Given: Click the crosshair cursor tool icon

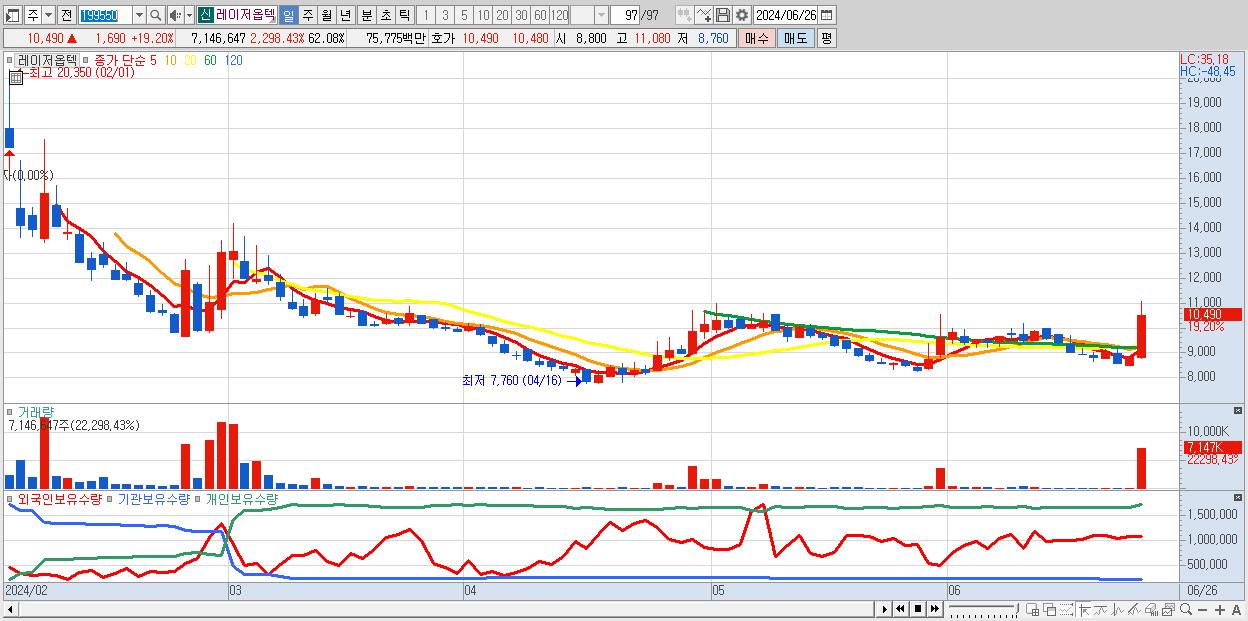Looking at the screenshot, I should [1084, 609].
